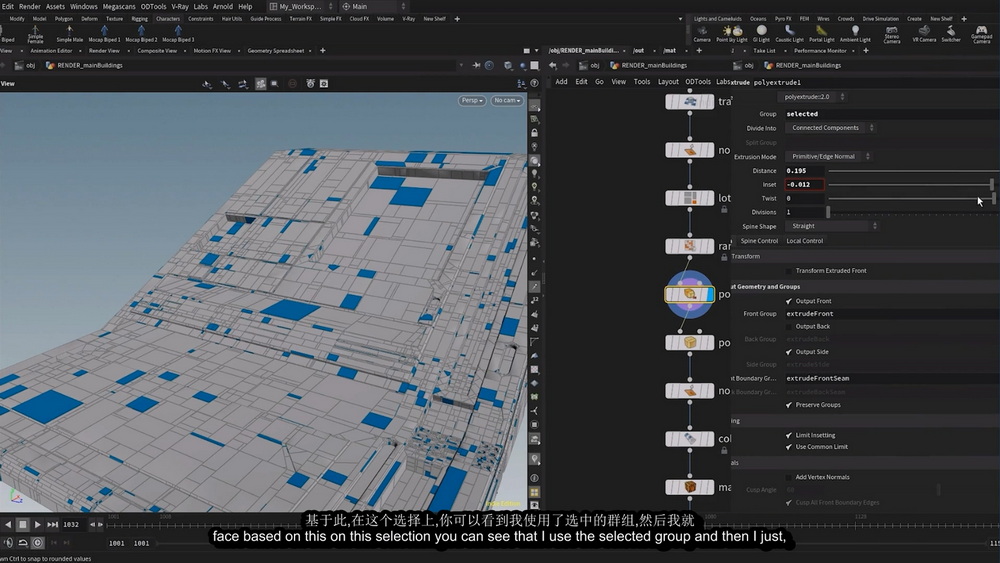Image resolution: width=1000 pixels, height=563 pixels.
Task: Click the pin icon in viewport path bar
Action: point(476,65)
